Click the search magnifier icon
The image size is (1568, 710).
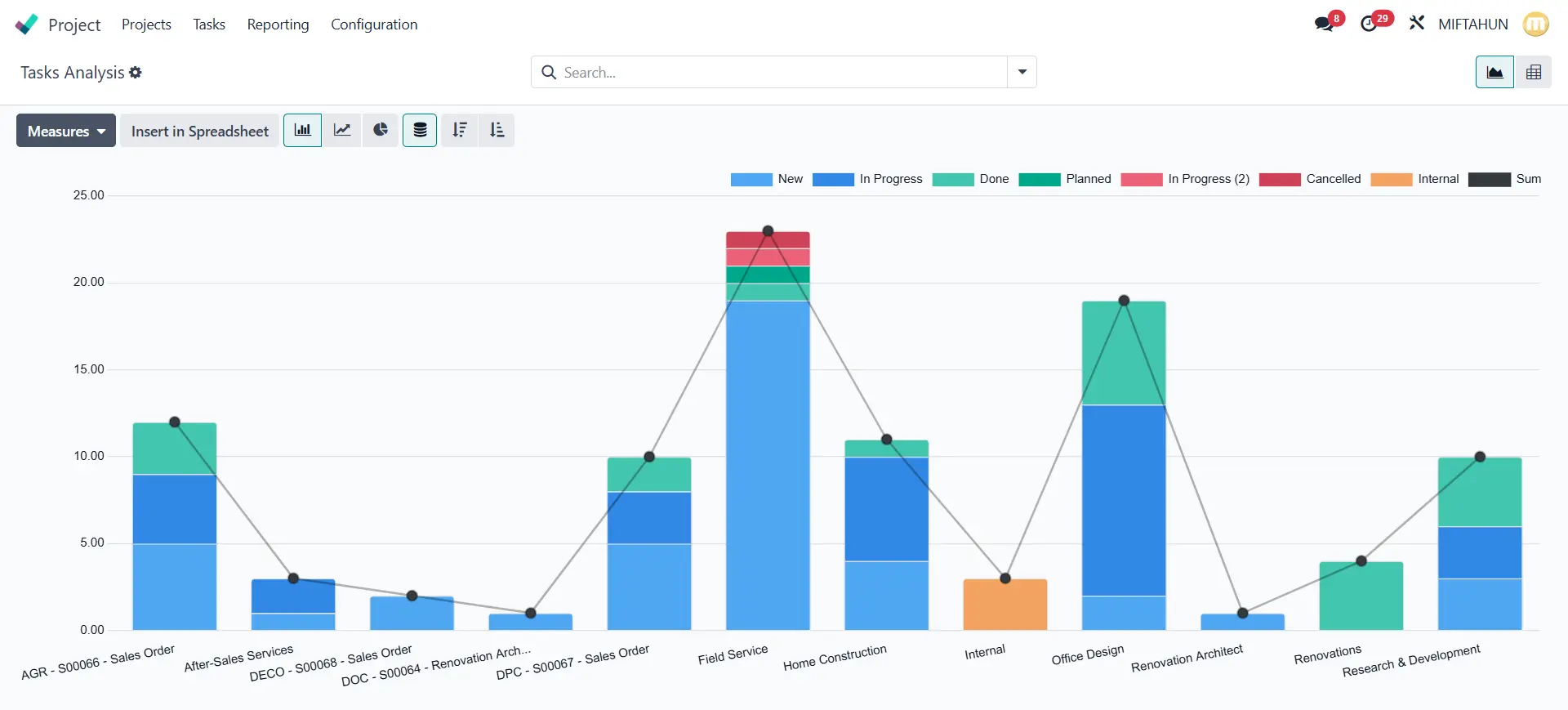click(x=549, y=72)
